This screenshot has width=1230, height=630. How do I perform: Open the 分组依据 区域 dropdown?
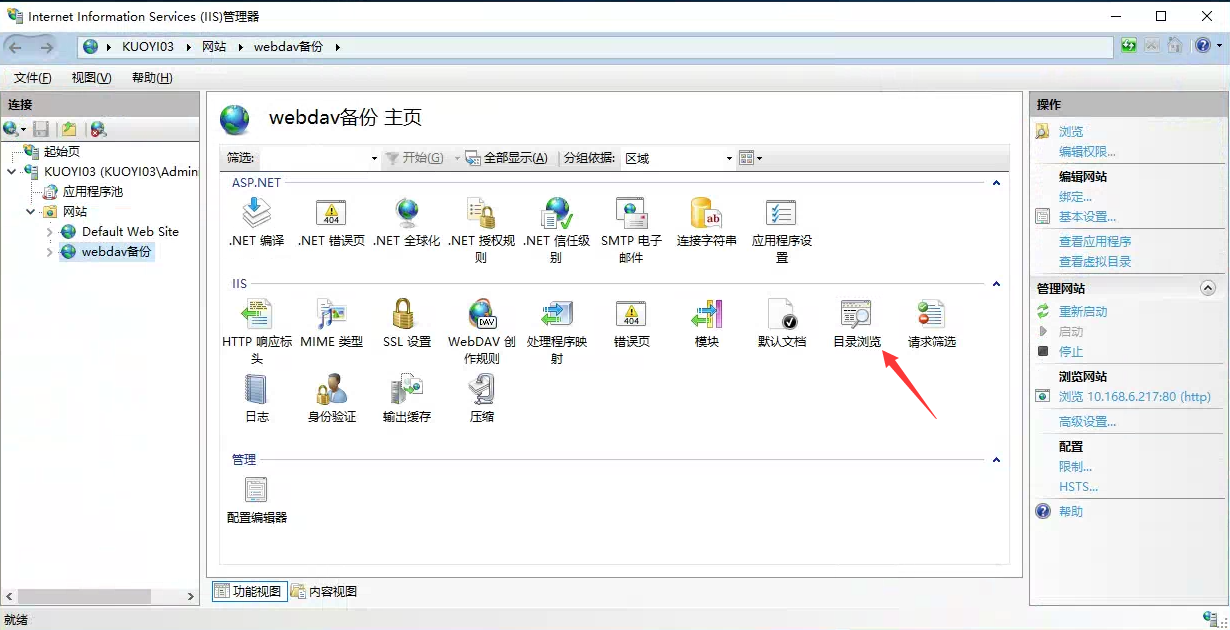coord(678,158)
